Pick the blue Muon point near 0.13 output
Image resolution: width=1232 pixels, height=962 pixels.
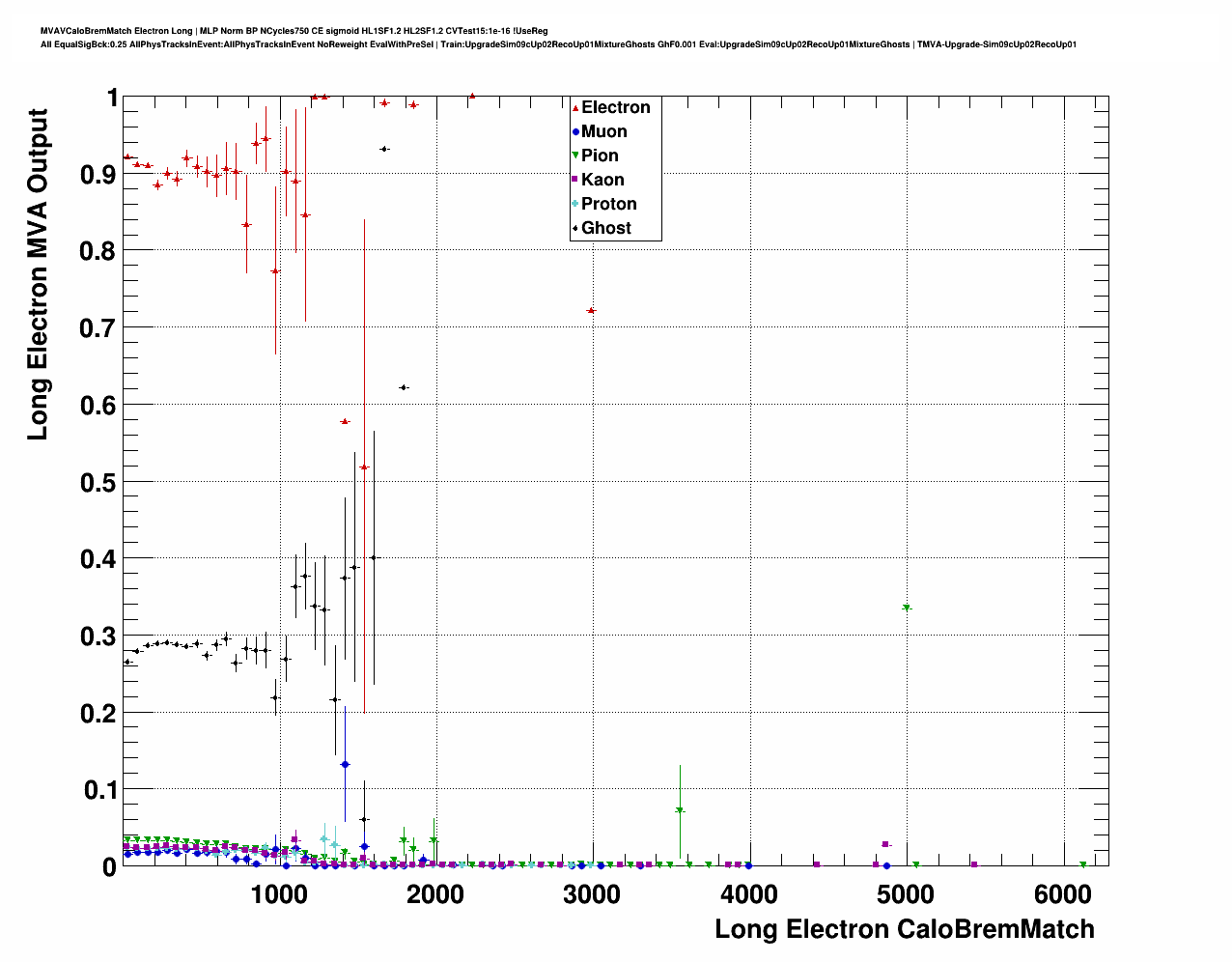(345, 764)
